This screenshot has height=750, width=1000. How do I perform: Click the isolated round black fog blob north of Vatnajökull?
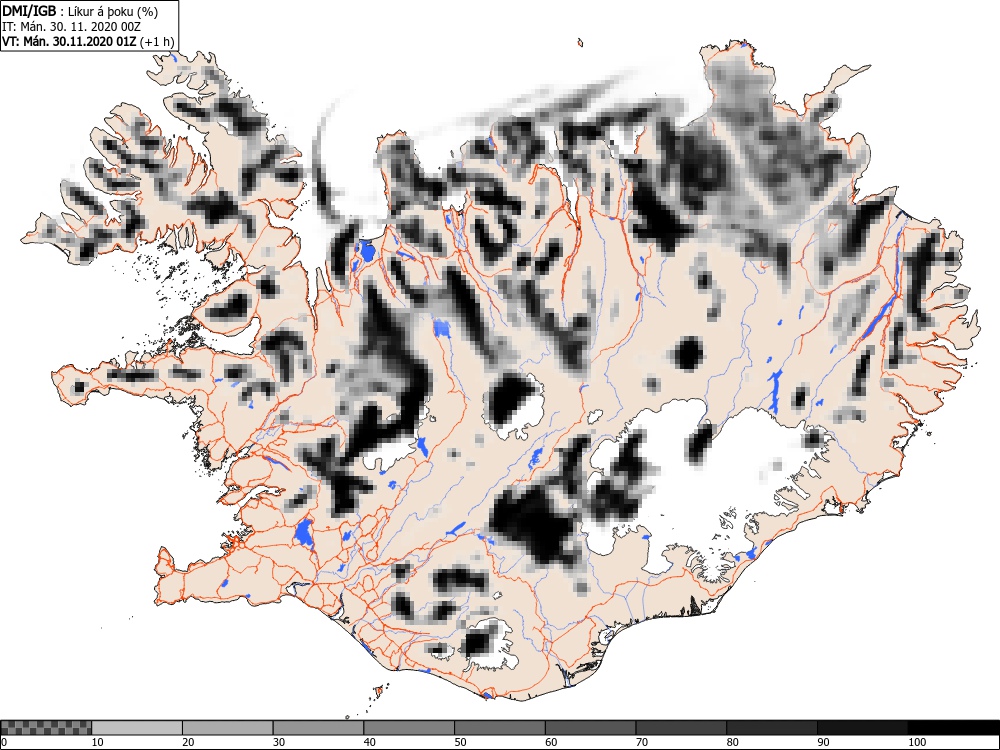[x=689, y=353]
